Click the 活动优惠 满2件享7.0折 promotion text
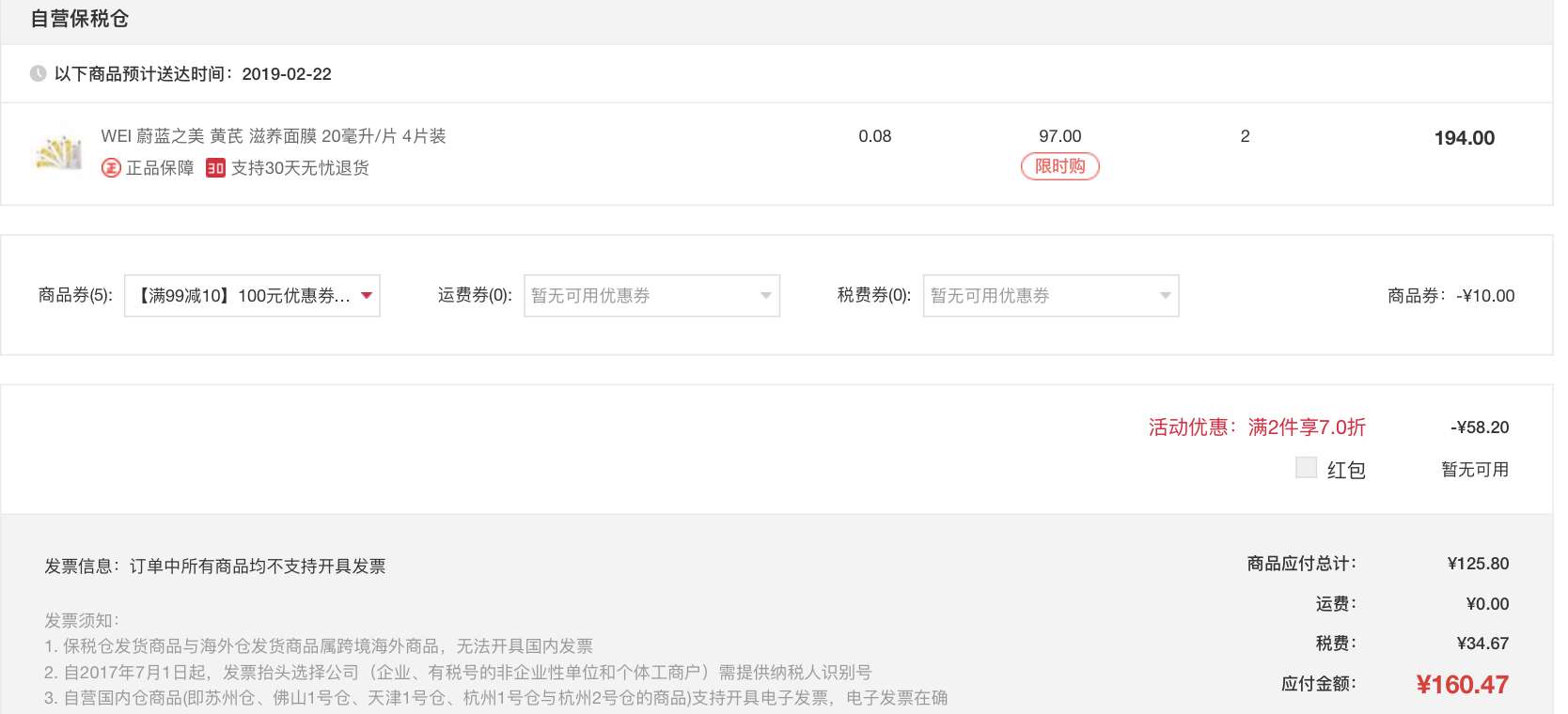 click(x=1256, y=427)
